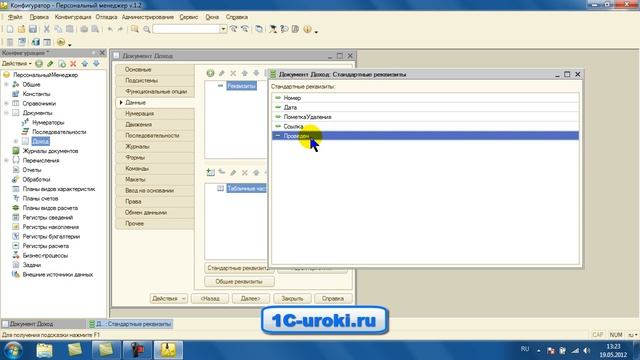
Task: Open the Отладка menu
Action: (x=106, y=17)
